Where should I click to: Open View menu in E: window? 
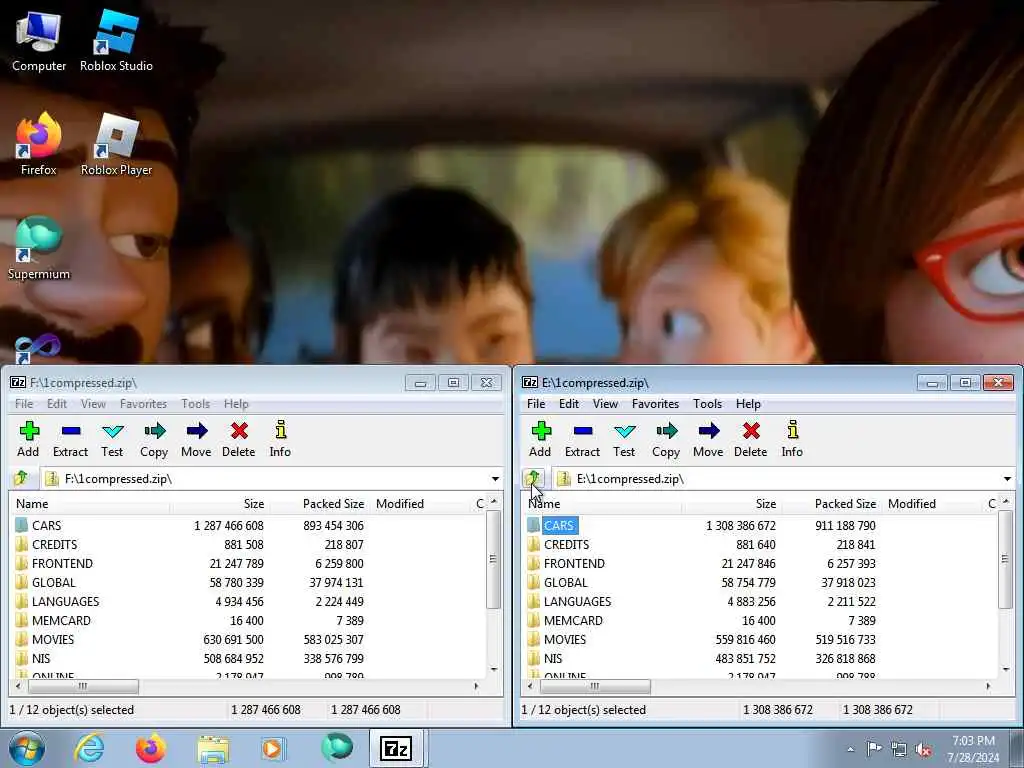pyautogui.click(x=605, y=404)
